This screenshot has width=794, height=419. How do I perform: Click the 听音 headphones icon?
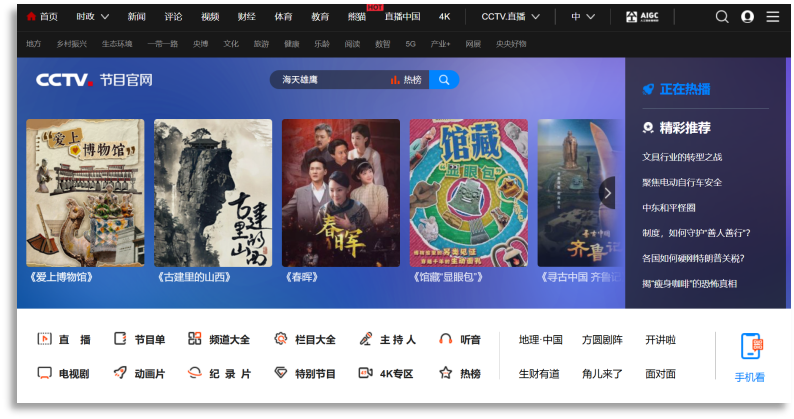point(446,339)
